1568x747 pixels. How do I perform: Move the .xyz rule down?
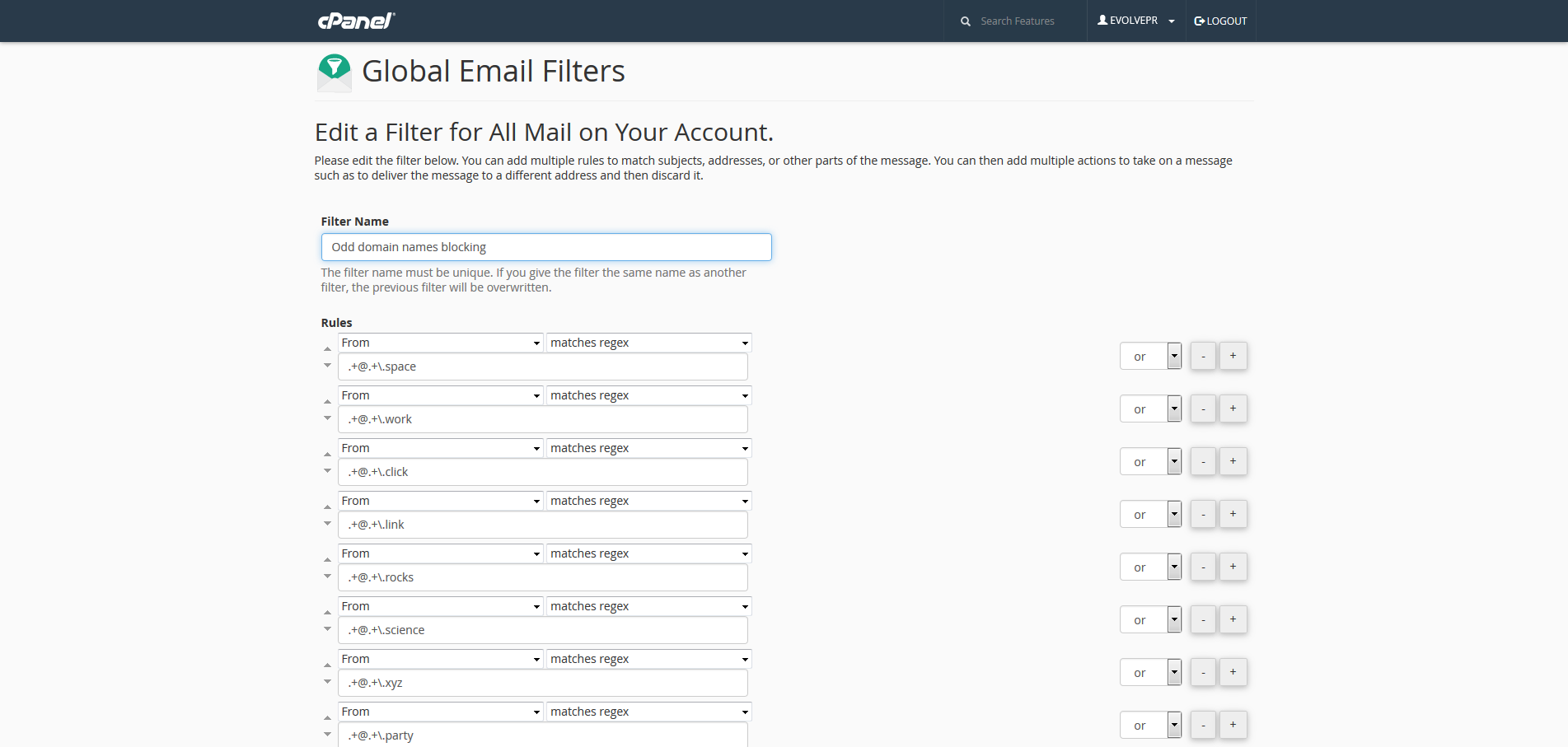tap(327, 681)
